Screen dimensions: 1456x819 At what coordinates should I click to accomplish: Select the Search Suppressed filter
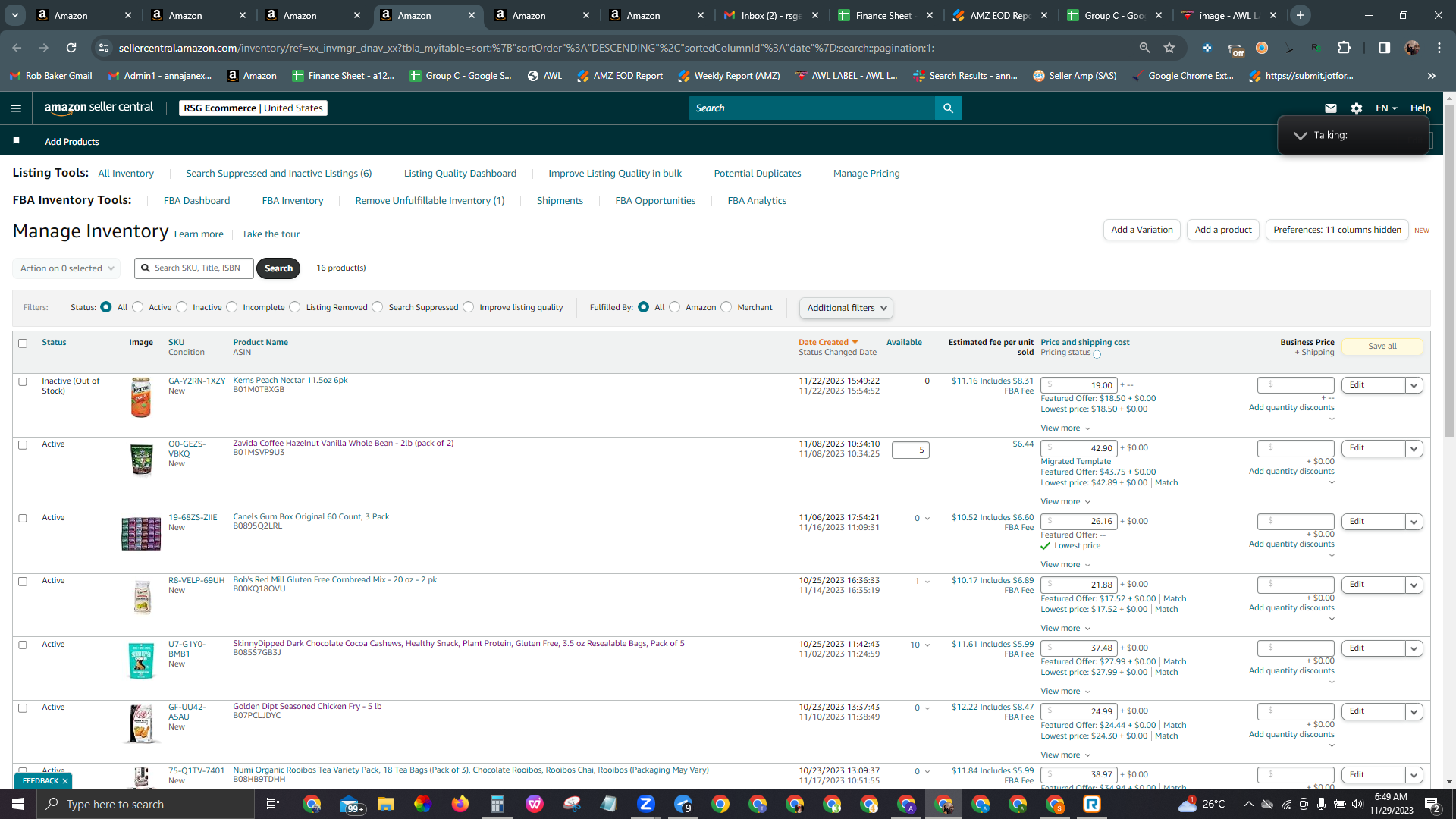pyautogui.click(x=378, y=307)
